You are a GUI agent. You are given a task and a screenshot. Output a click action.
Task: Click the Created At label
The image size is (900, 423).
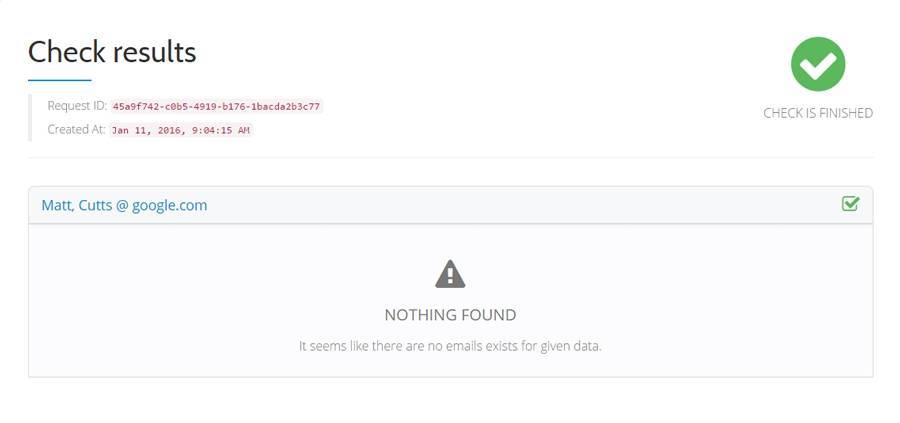76,130
